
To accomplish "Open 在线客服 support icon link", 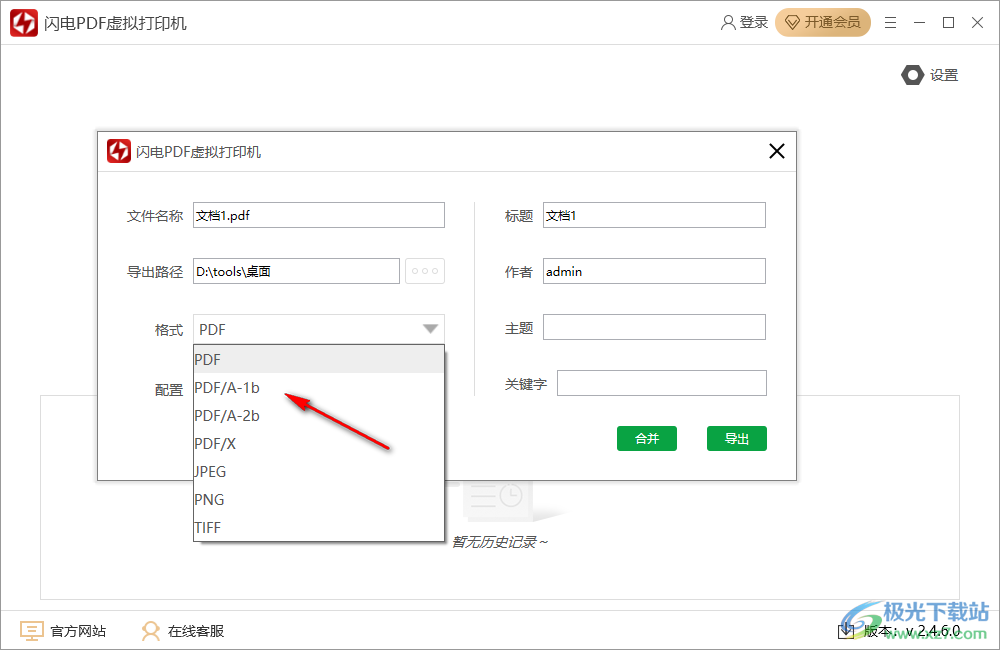I will 151,631.
